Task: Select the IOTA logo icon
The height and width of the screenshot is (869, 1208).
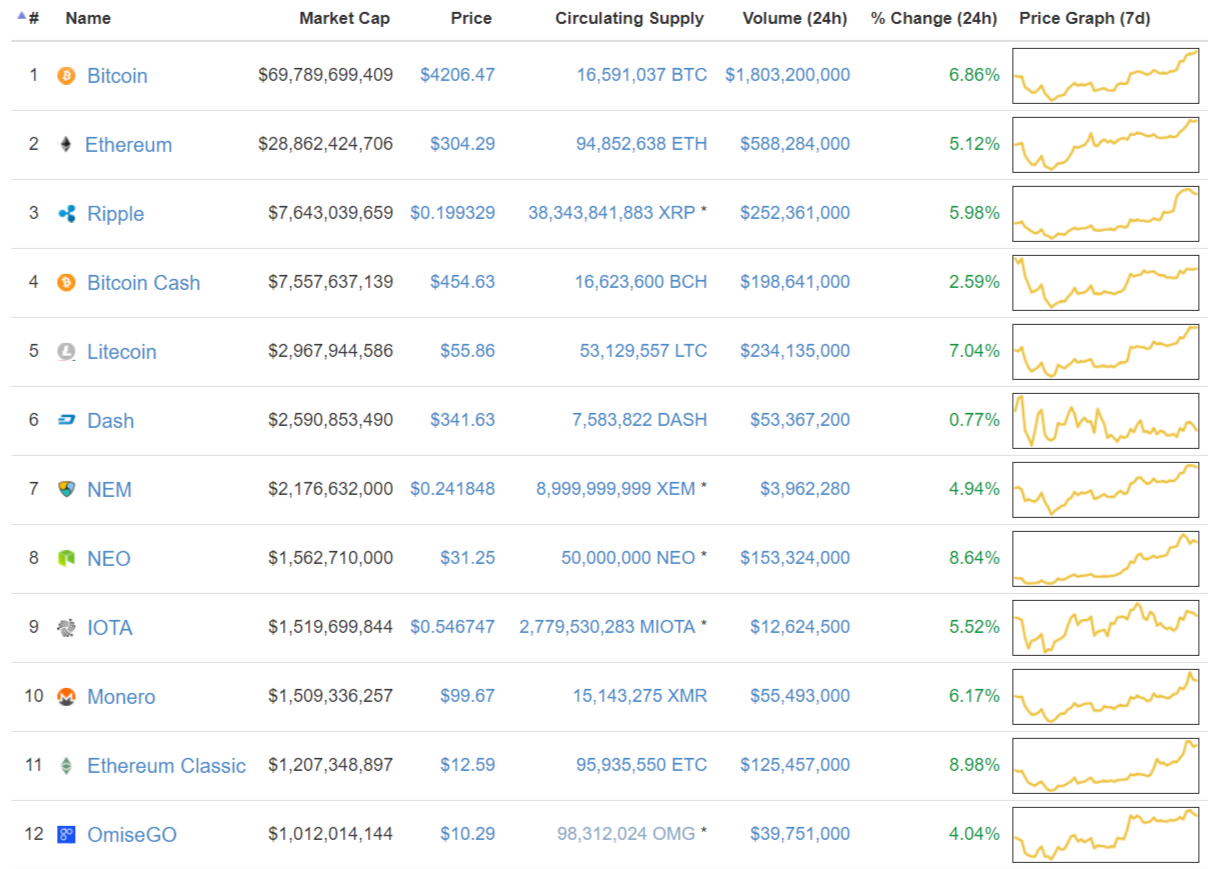Action: tap(66, 627)
